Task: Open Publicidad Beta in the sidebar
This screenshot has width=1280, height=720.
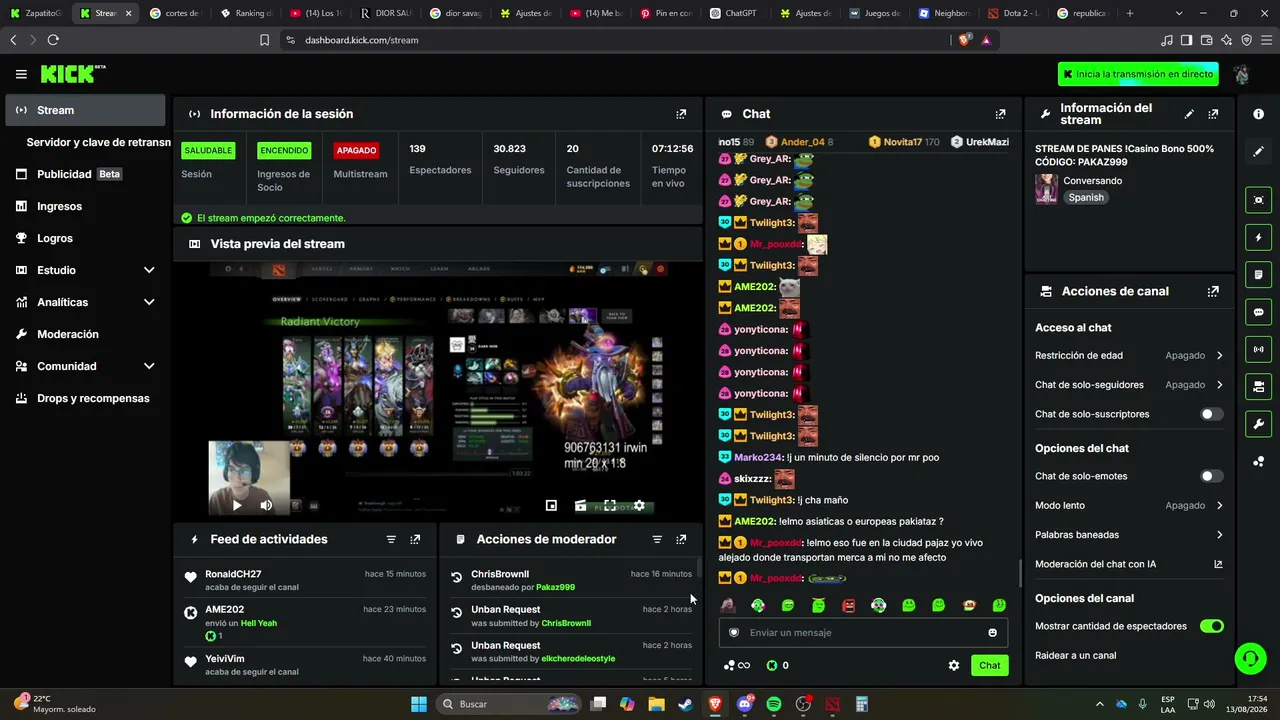Action: [85, 174]
